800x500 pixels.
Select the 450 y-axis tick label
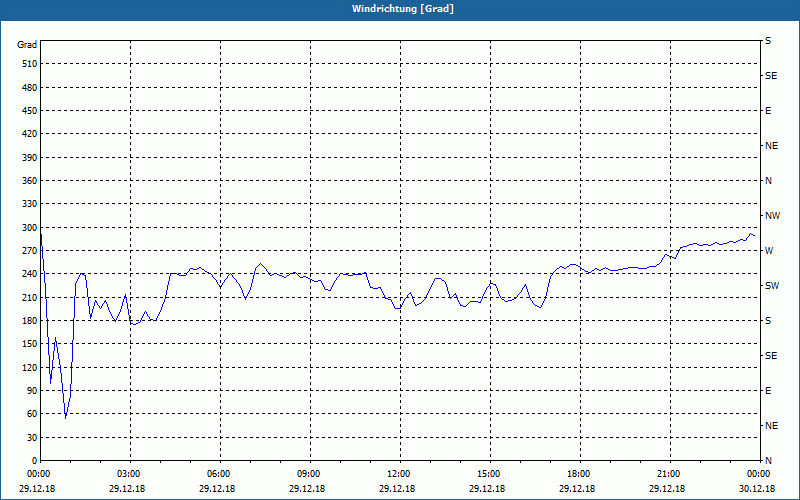(29, 111)
